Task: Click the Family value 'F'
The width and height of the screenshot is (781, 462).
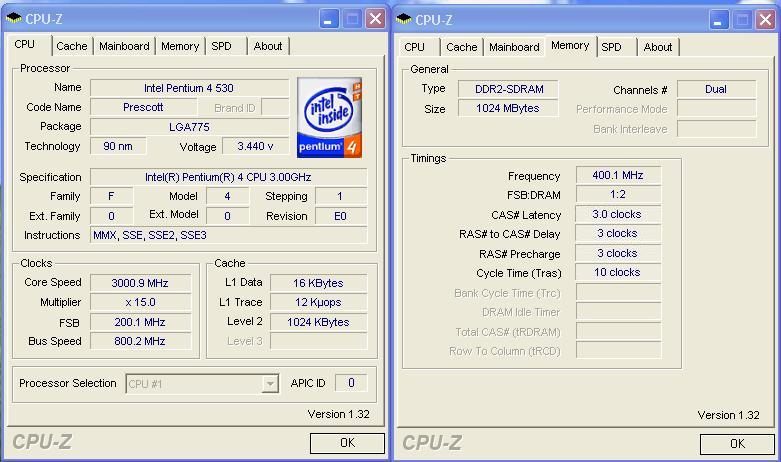Action: click(x=111, y=196)
